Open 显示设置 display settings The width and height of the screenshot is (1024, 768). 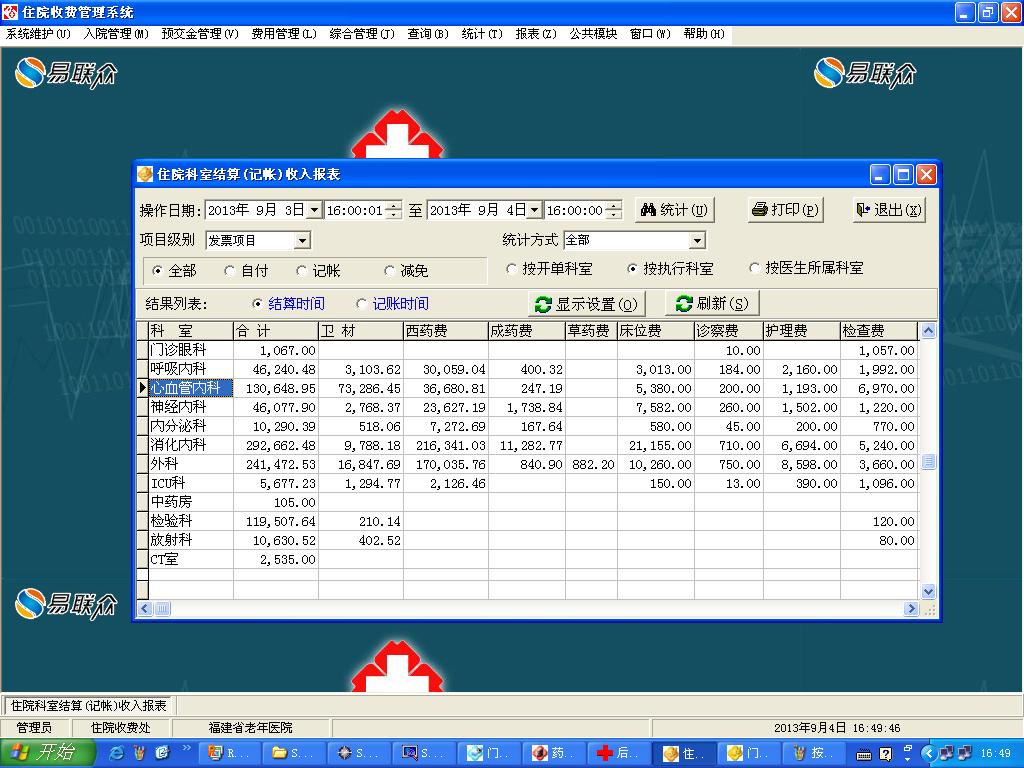[586, 304]
